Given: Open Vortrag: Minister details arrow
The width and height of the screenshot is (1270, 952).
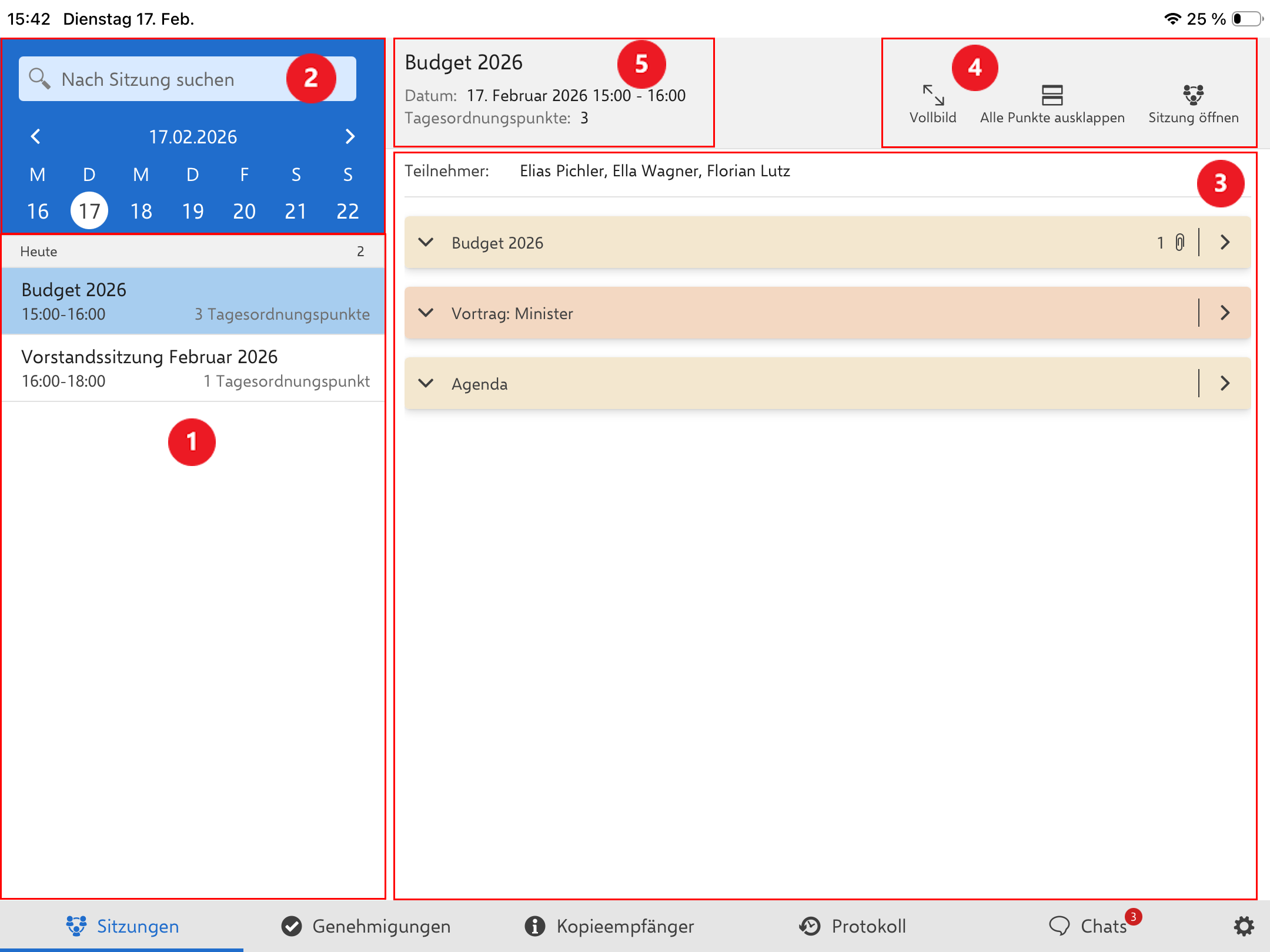Looking at the screenshot, I should click(1225, 313).
